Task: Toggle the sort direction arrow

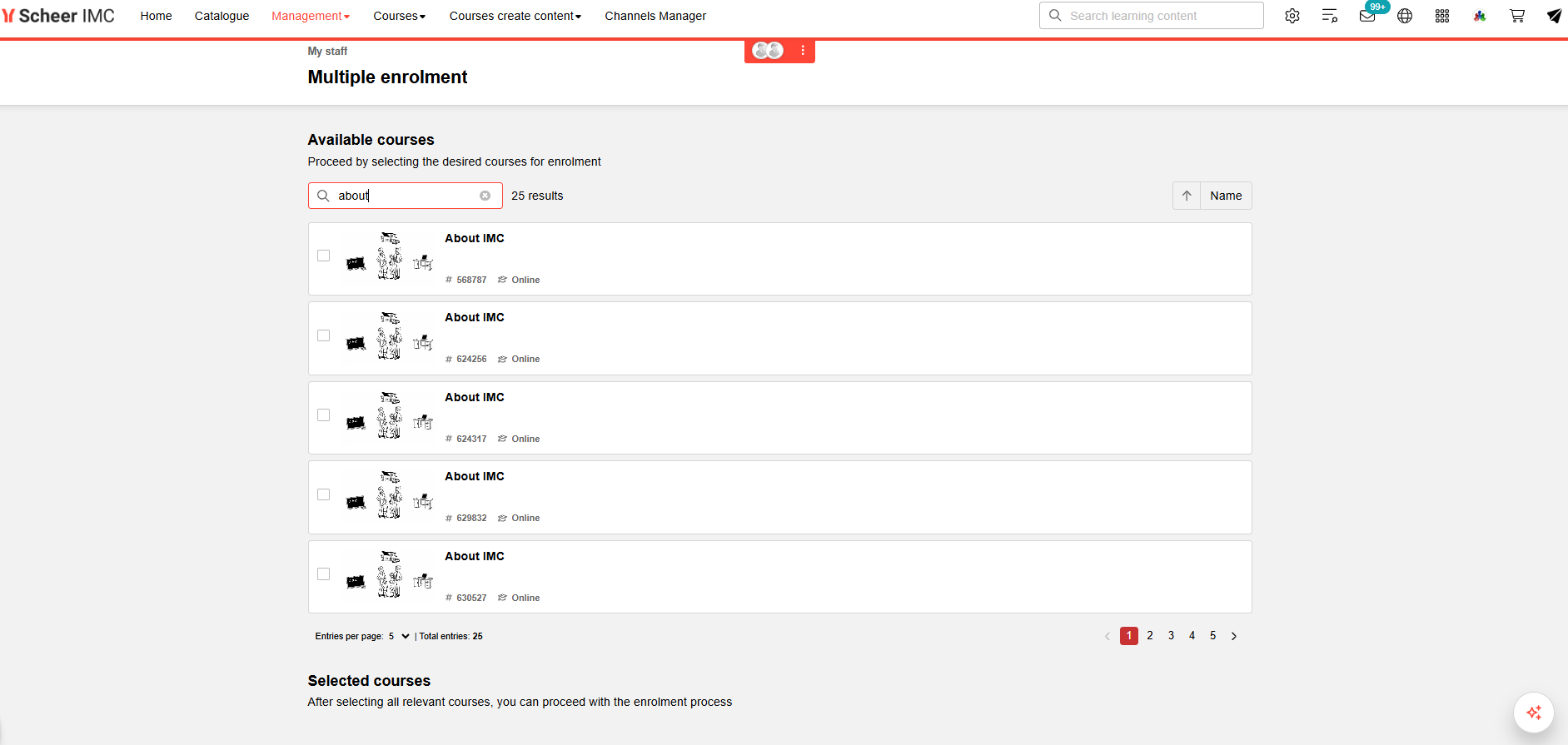Action: [1187, 196]
